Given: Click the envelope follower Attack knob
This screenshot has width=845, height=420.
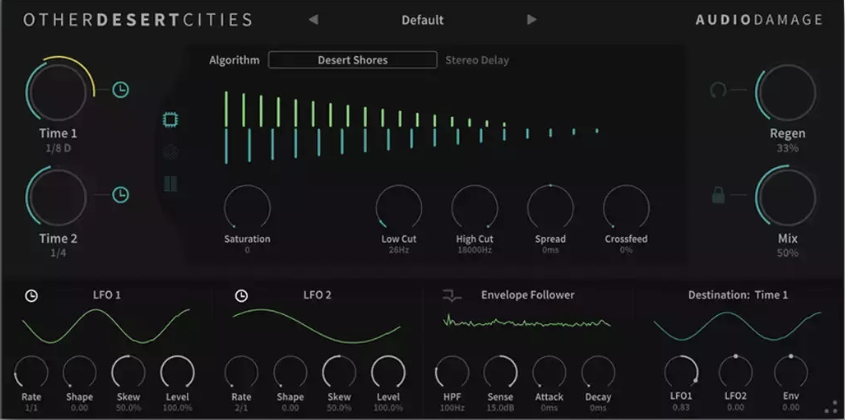Looking at the screenshot, I should coord(549,372).
